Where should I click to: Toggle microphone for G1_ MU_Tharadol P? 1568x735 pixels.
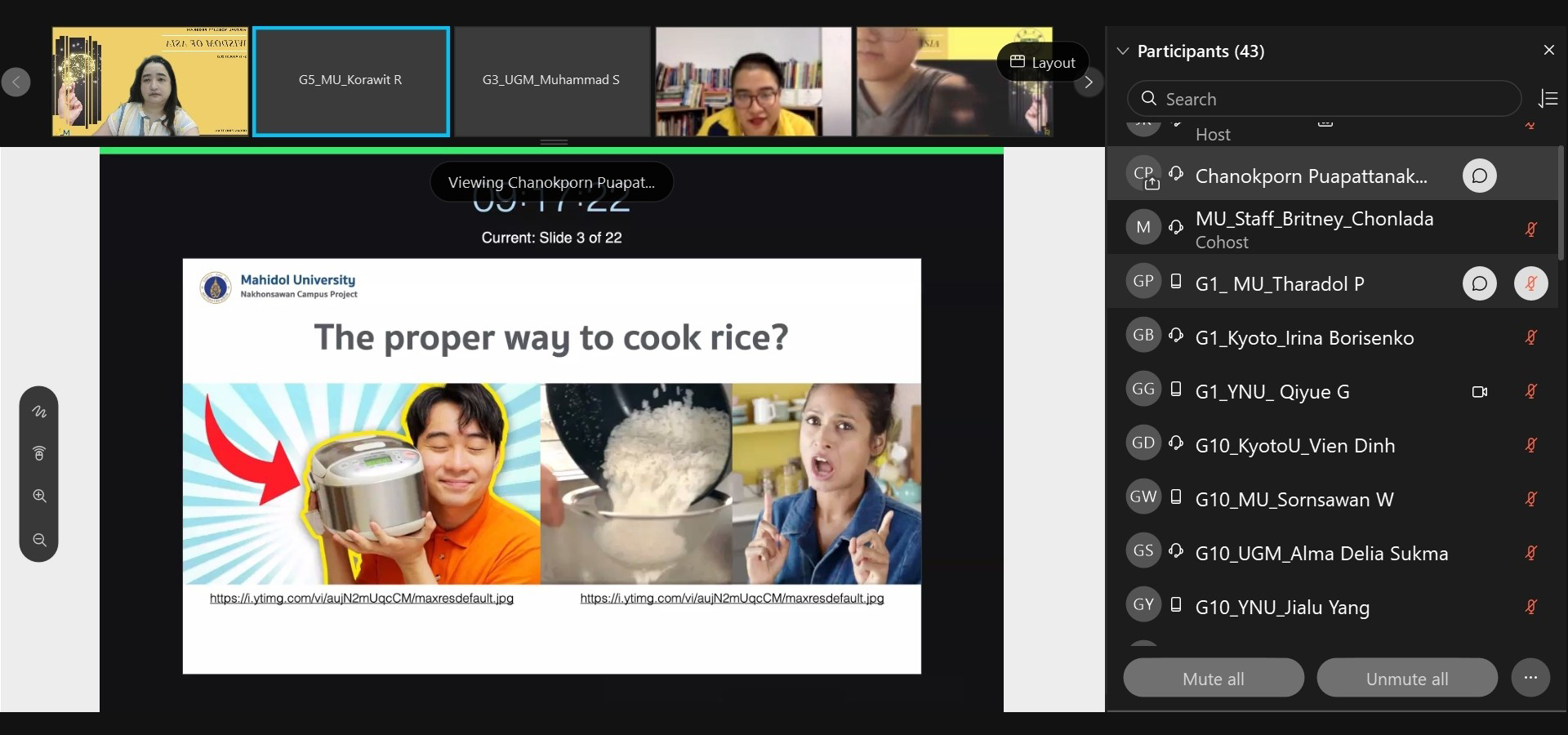pos(1530,284)
